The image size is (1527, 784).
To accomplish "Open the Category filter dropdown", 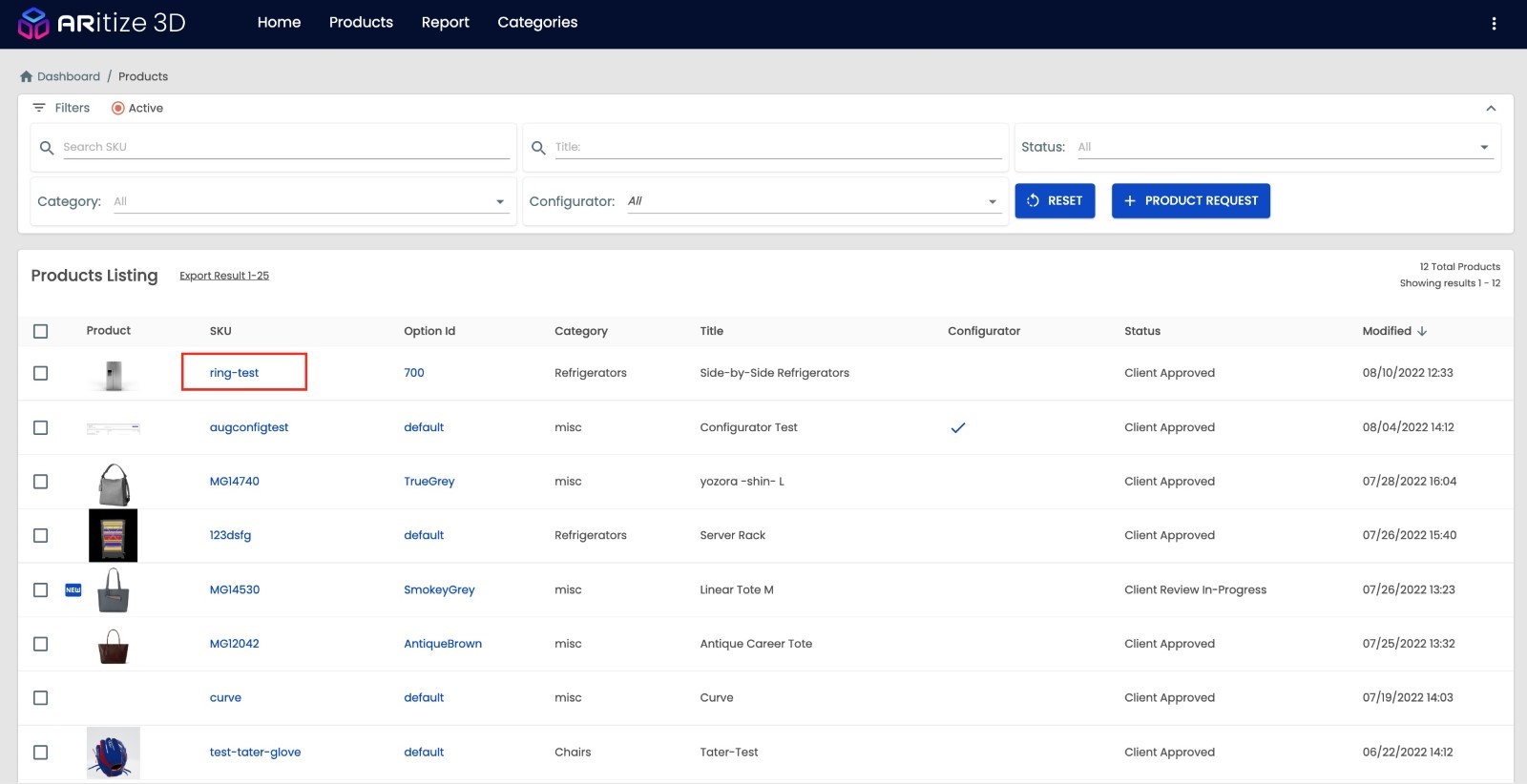I will click(310, 201).
